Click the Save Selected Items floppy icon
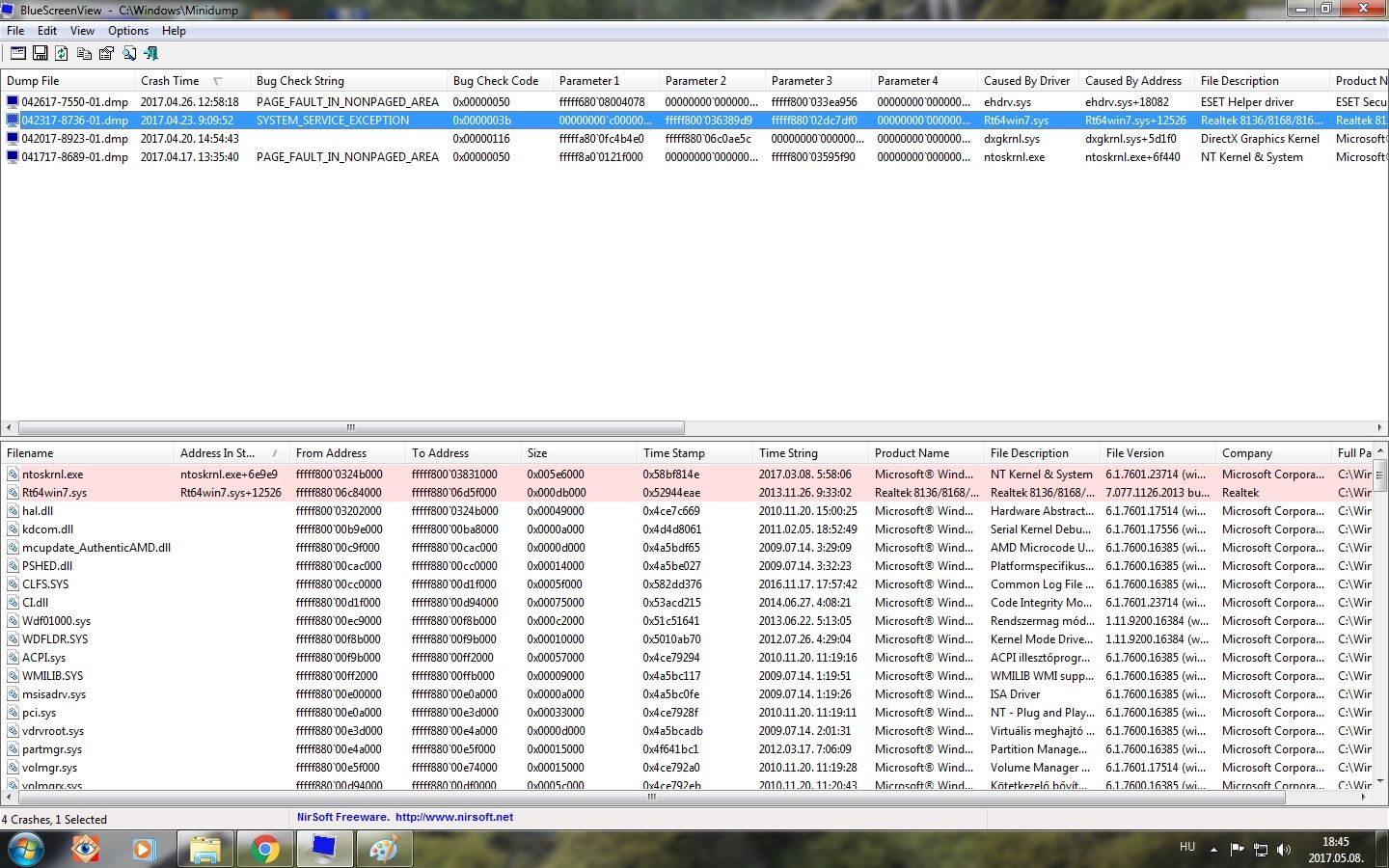 41,54
